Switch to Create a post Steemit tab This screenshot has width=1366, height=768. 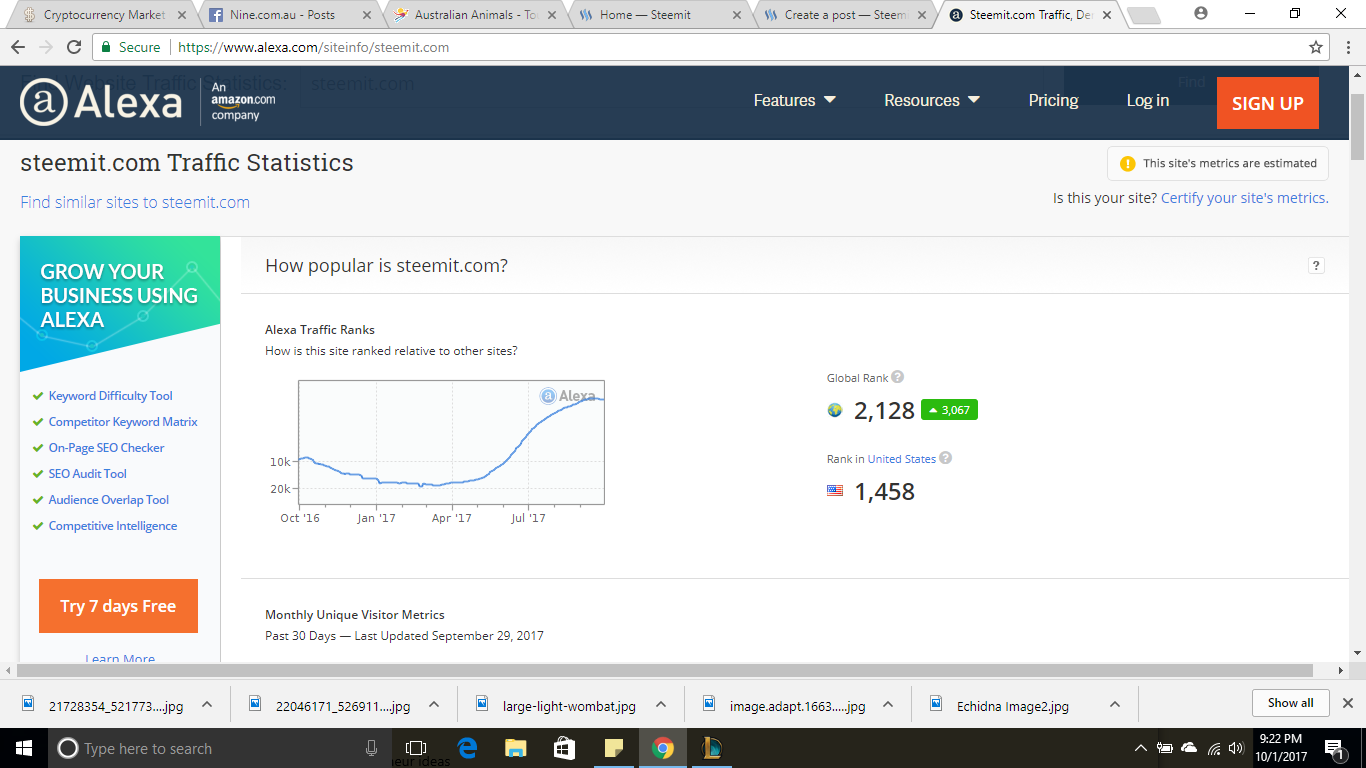coord(845,15)
